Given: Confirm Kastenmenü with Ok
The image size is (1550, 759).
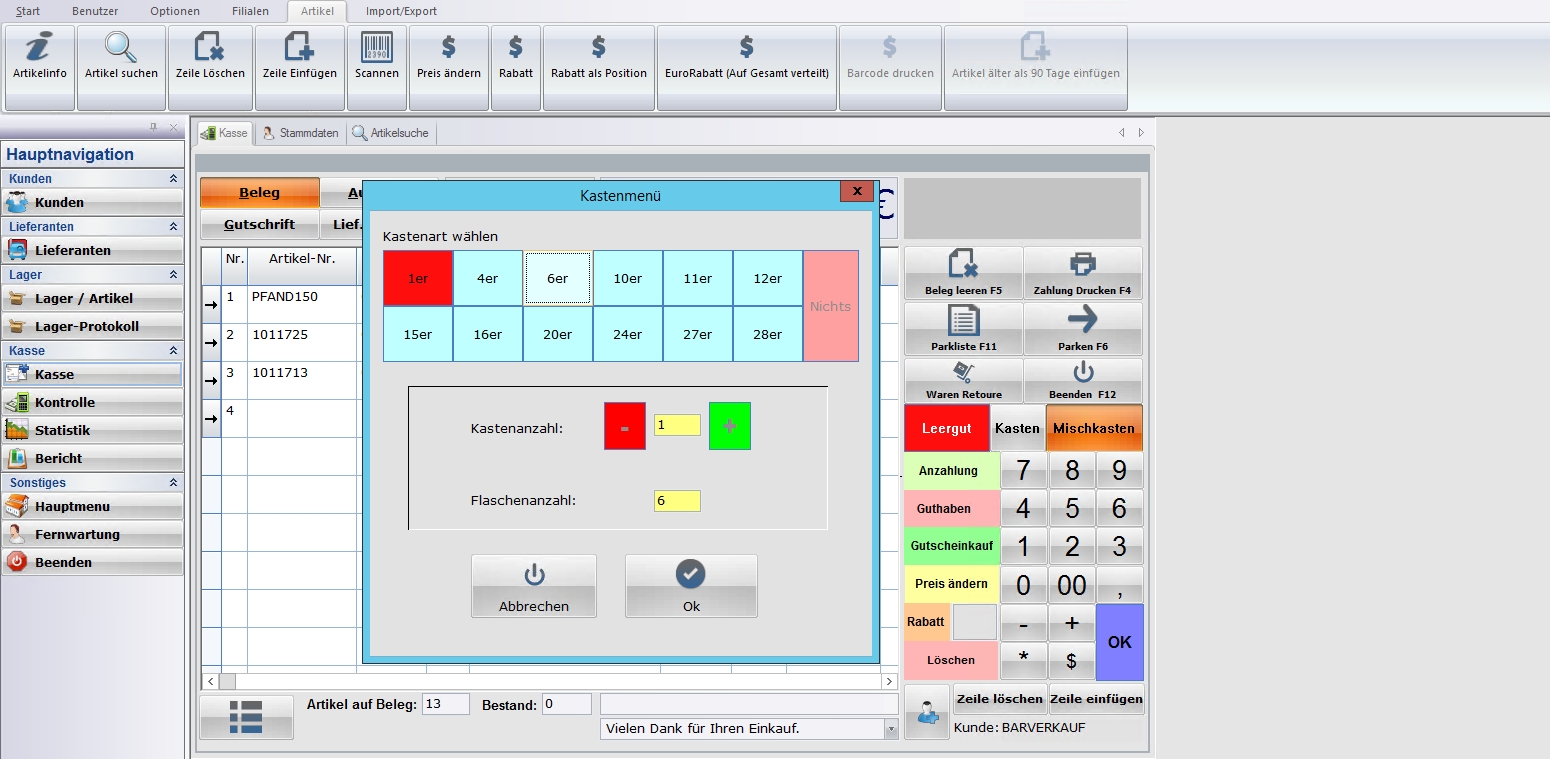Looking at the screenshot, I should 691,586.
